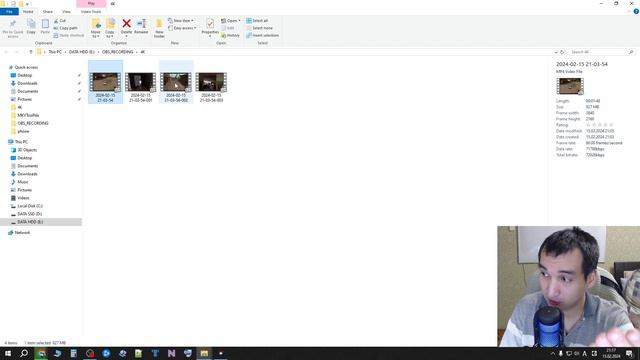This screenshot has height=360, width=640.
Task: Create a New folder from the ribbon
Action: [159, 29]
